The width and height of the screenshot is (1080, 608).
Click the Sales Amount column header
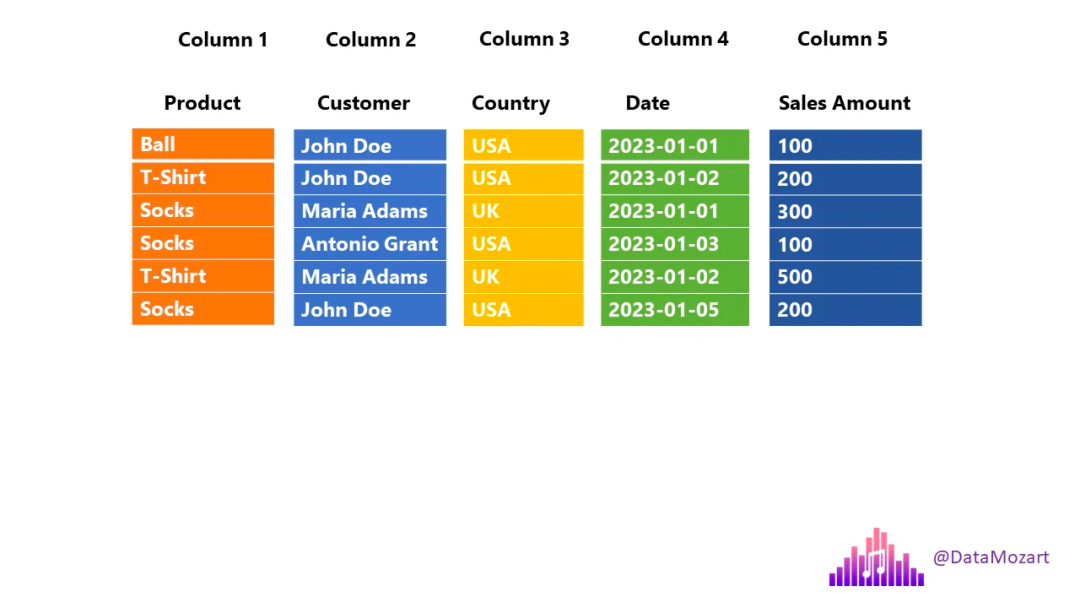844,103
